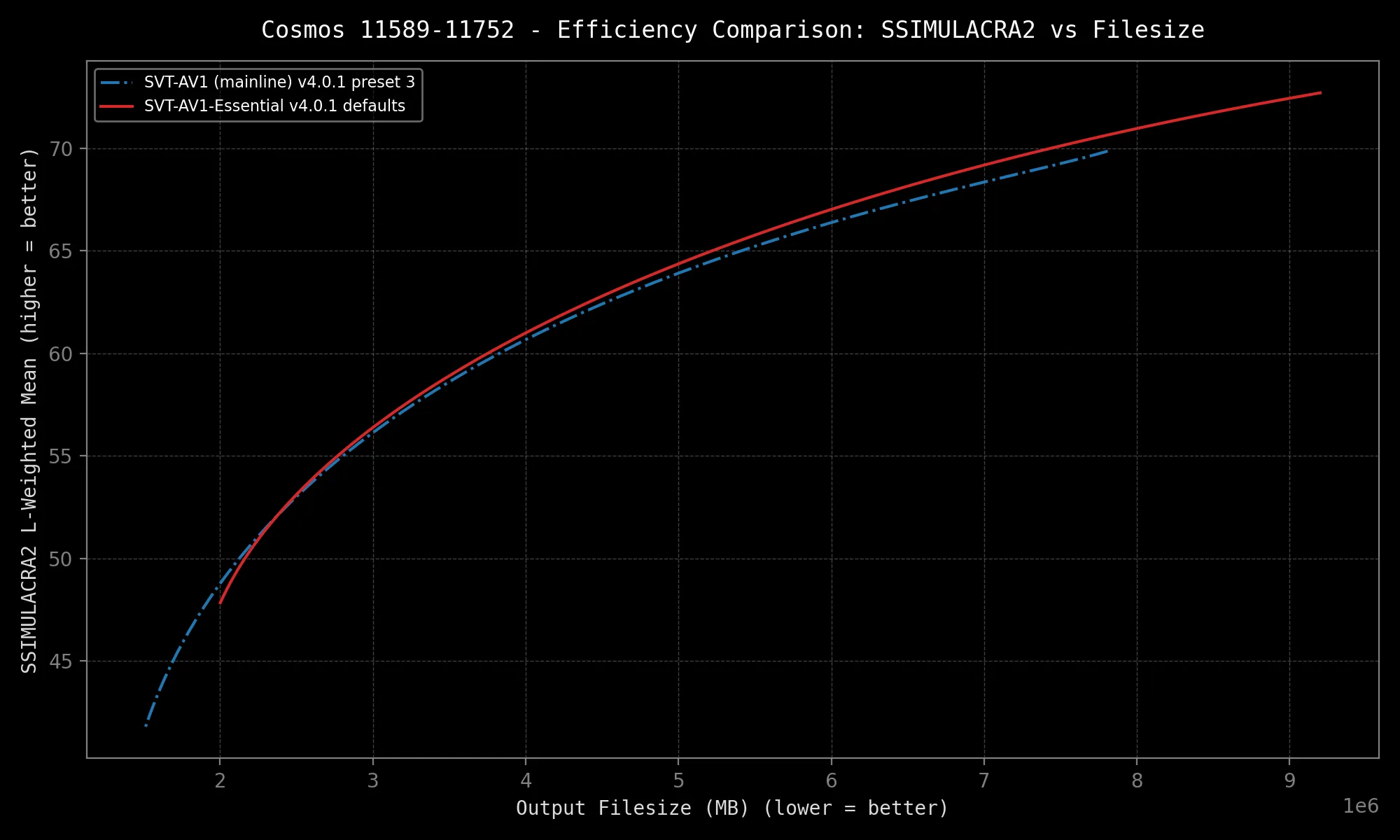Screen dimensions: 1400x840
Task: Click the SVT-AV1 mainline legend entry
Action: pyautogui.click(x=279, y=83)
